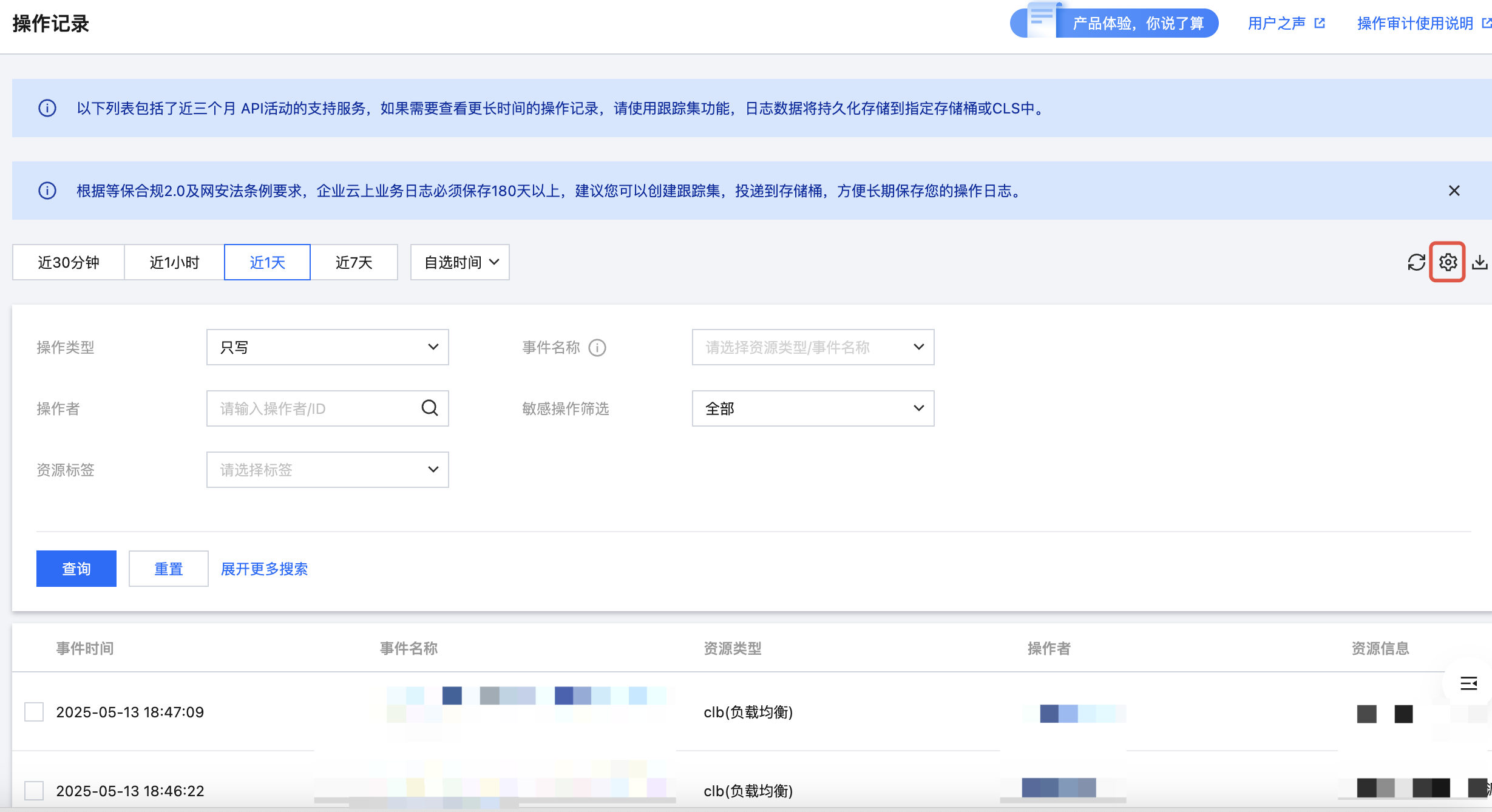Select the 近1小时 time range
Image resolution: width=1492 pixels, height=812 pixels.
coord(175,262)
